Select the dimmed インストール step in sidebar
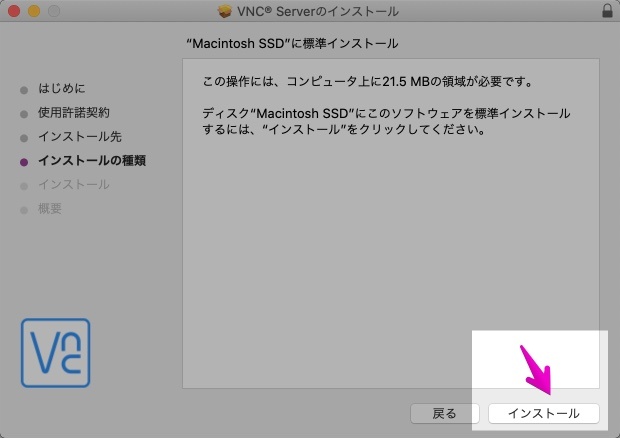Image resolution: width=620 pixels, height=438 pixels. (74, 185)
